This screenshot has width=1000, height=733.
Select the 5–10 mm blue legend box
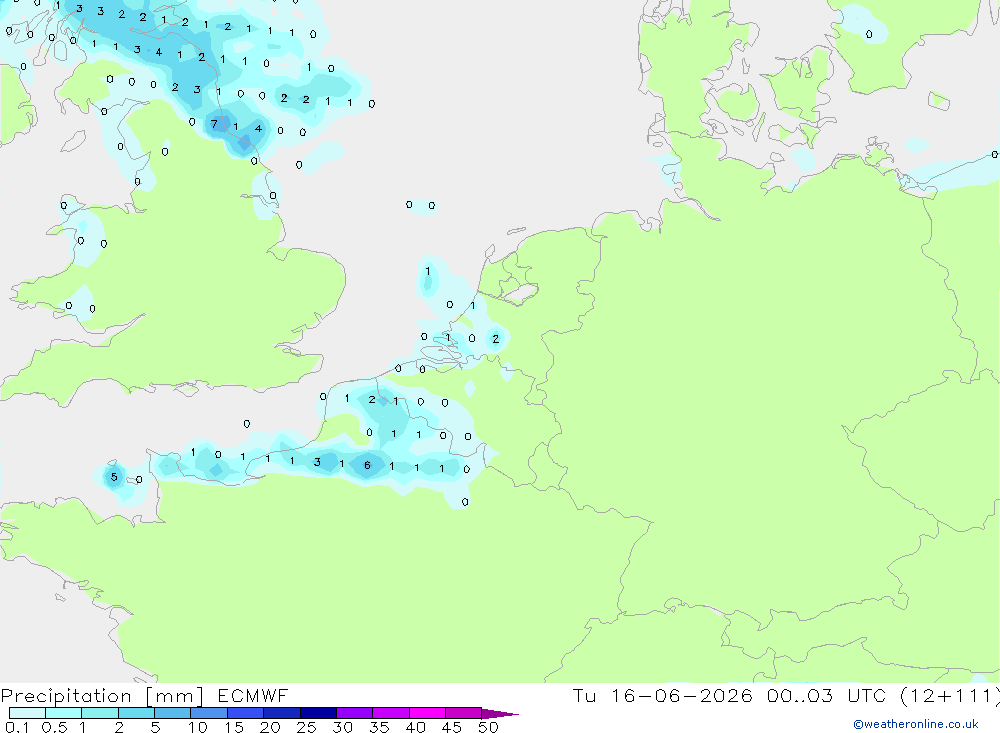(x=173, y=713)
